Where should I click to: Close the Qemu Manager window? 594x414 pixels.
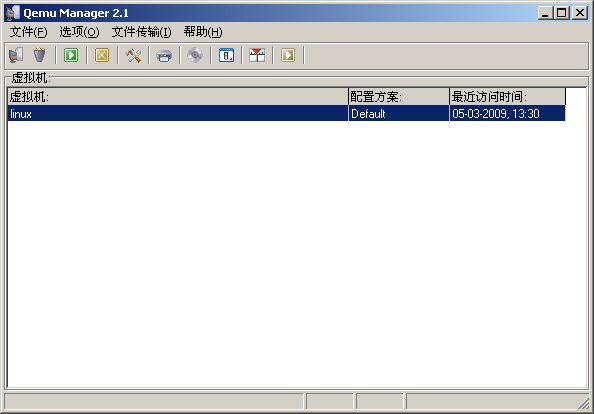tap(580, 13)
